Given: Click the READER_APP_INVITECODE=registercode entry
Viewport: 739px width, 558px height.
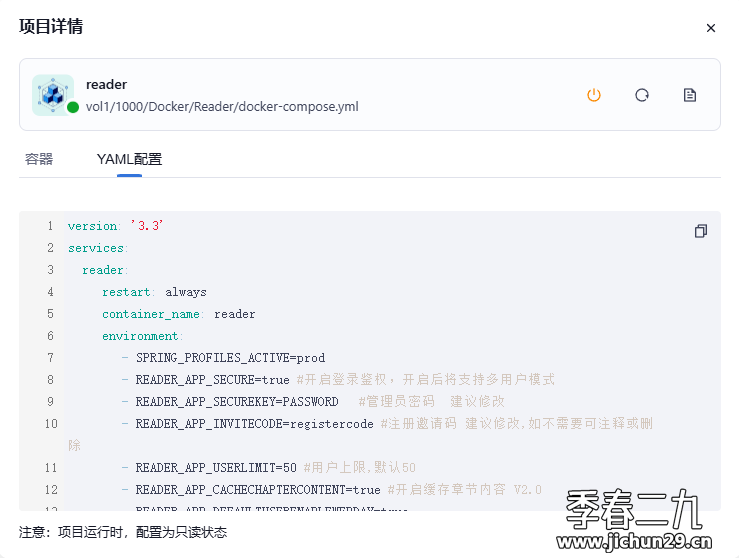Looking at the screenshot, I should click(x=255, y=424).
